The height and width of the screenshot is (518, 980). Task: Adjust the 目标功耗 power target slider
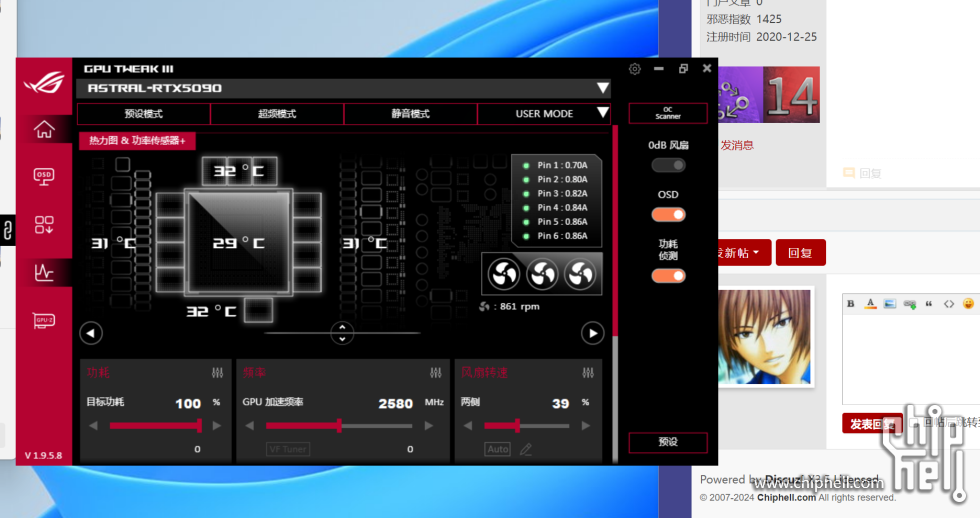155,426
